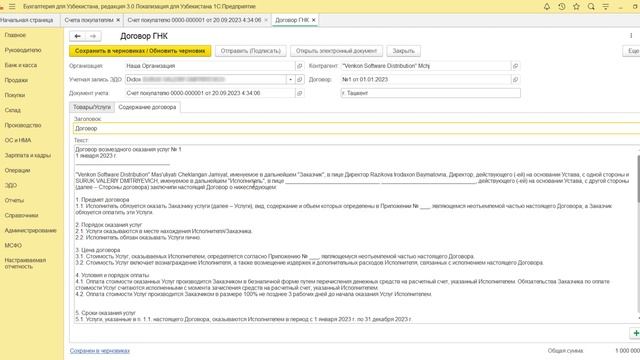Click the Договор №1 input field
Viewport: 640px width, 360px height.
426,80
